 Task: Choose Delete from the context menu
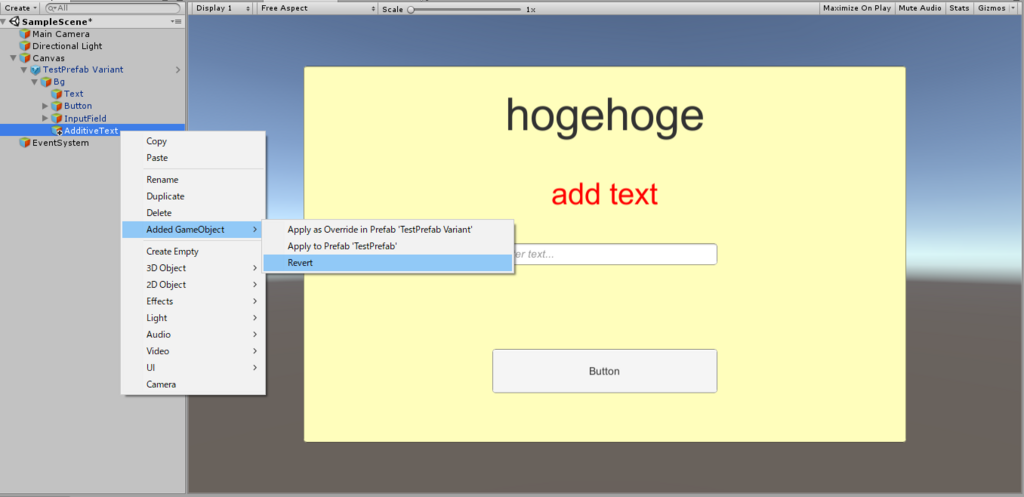[x=193, y=213]
